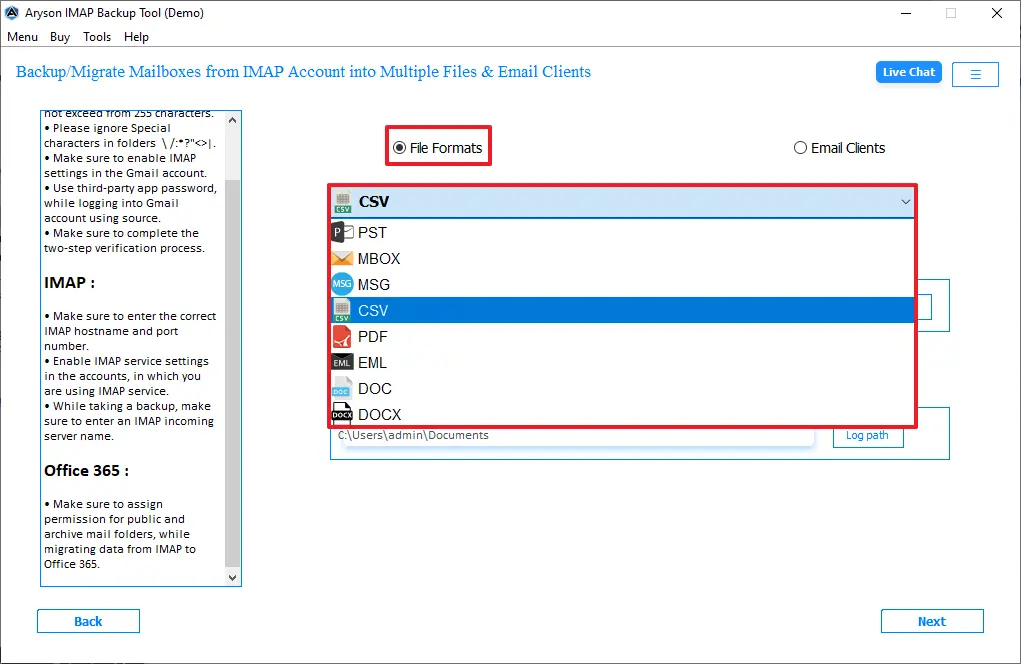Screen dimensions: 1021x664
Task: Start a Live Chat session
Action: pyautogui.click(x=908, y=72)
